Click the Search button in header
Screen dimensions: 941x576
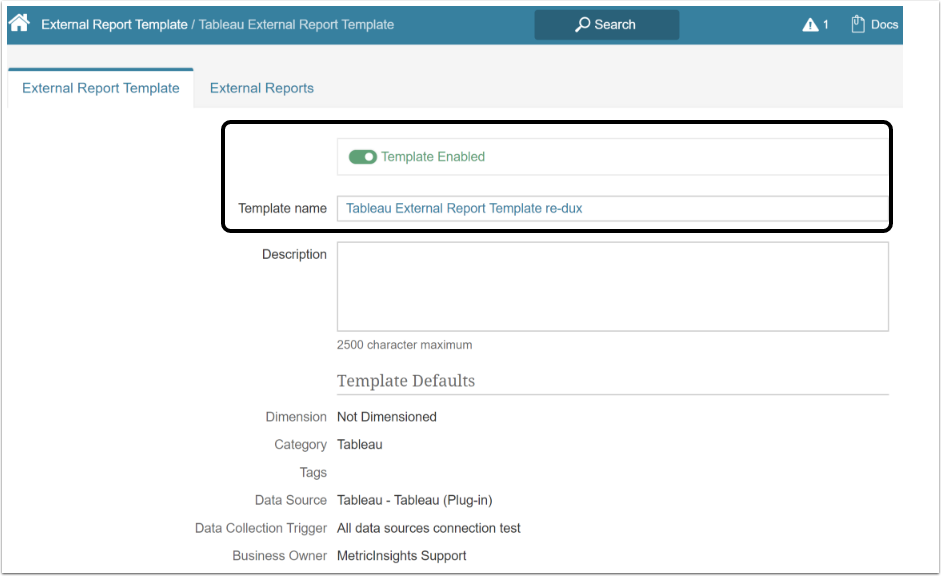tap(607, 25)
